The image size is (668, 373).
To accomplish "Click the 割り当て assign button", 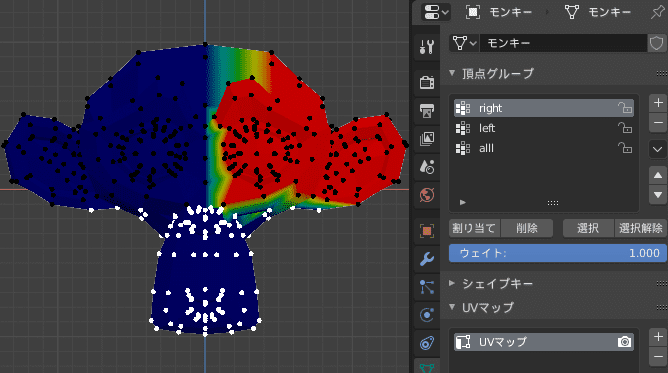I will pos(475,228).
